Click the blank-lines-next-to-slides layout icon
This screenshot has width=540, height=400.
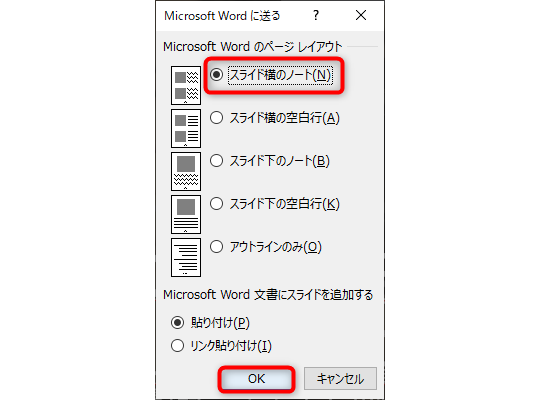[186, 129]
